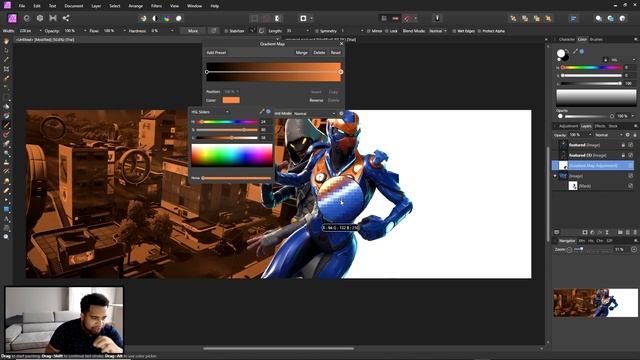
Task: Open the Layers panel blend mode dropdown
Action: (x=609, y=135)
